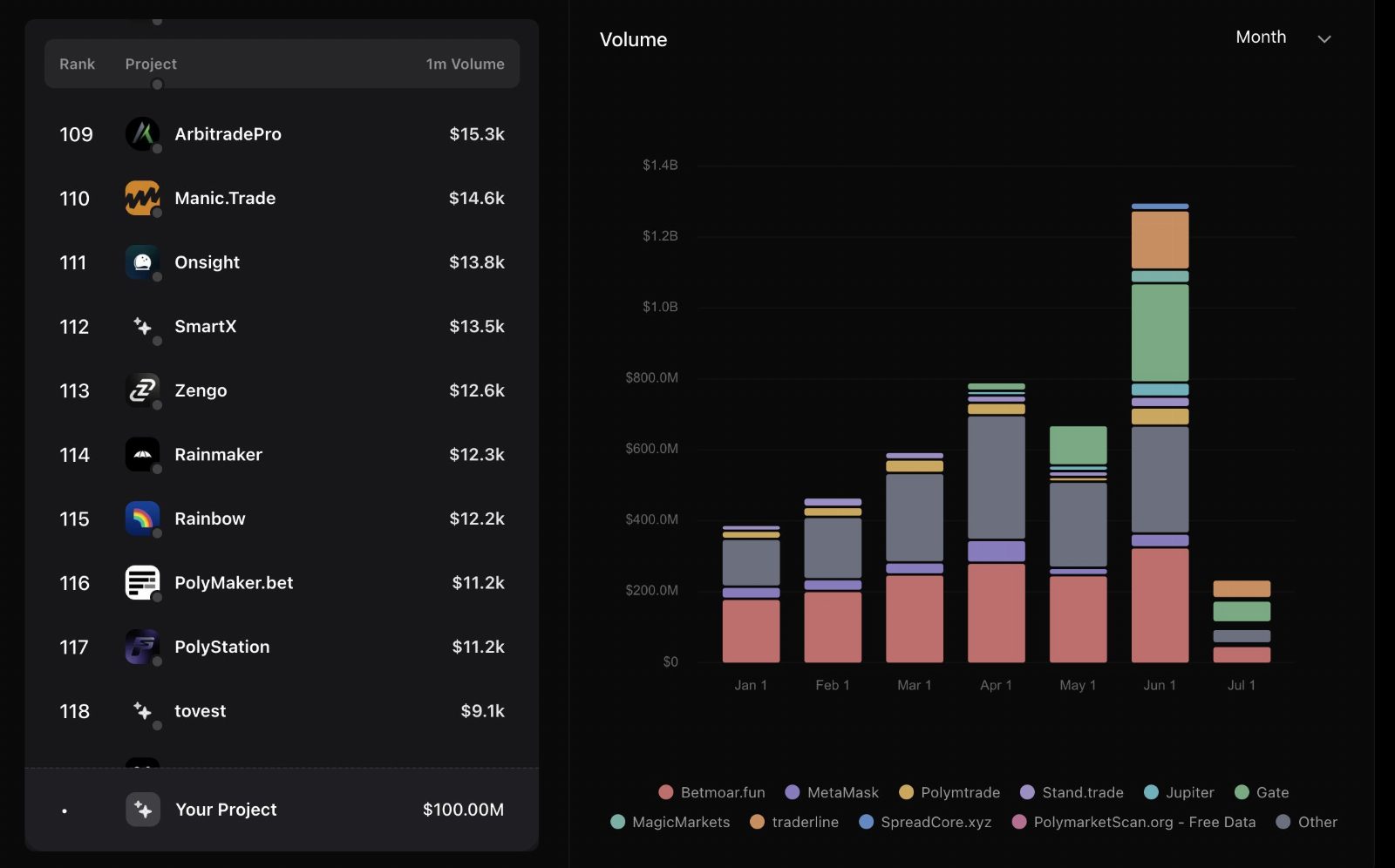Open the tovest project link
Image resolution: width=1395 pixels, height=868 pixels.
tap(282, 711)
